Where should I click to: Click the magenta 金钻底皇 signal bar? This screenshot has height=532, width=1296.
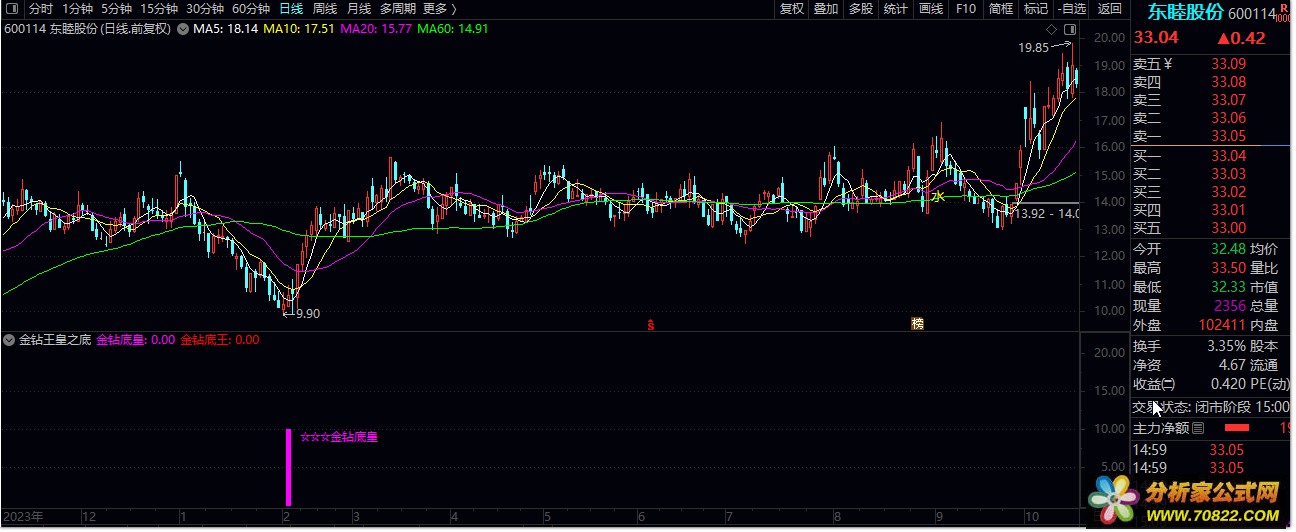(x=288, y=468)
